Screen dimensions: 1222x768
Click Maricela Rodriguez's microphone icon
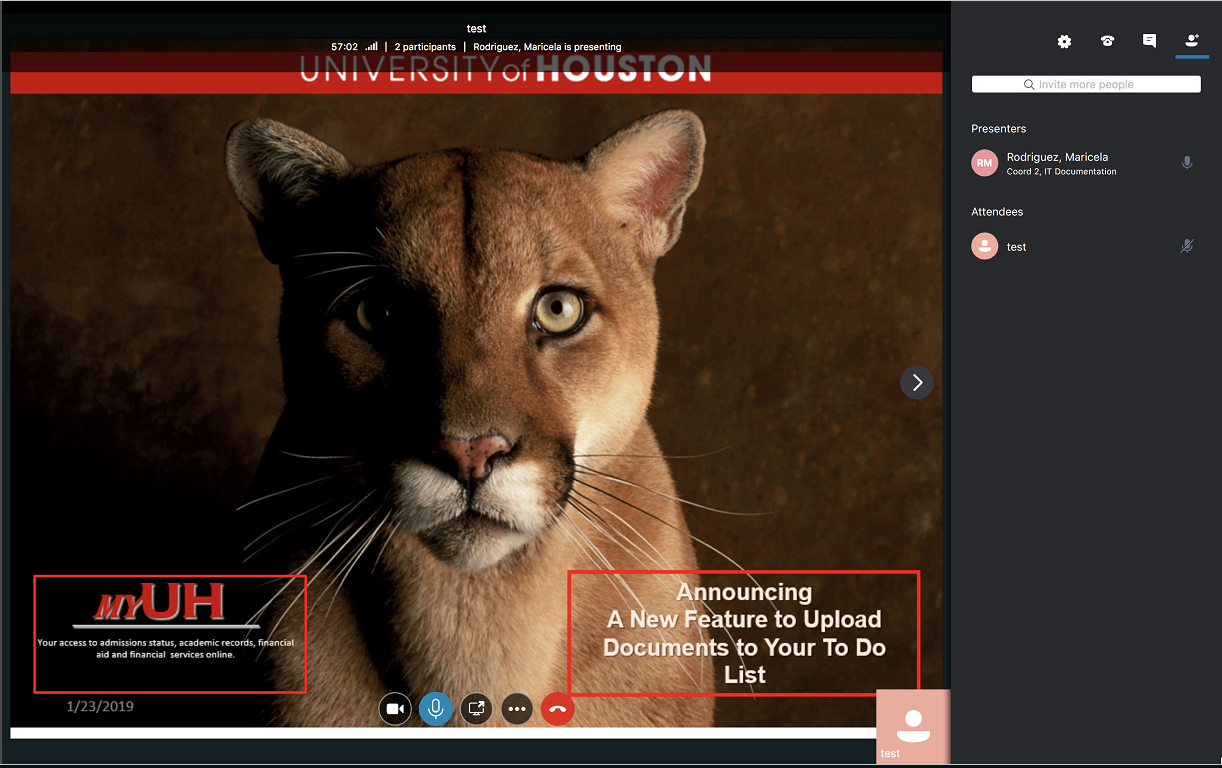click(1187, 163)
